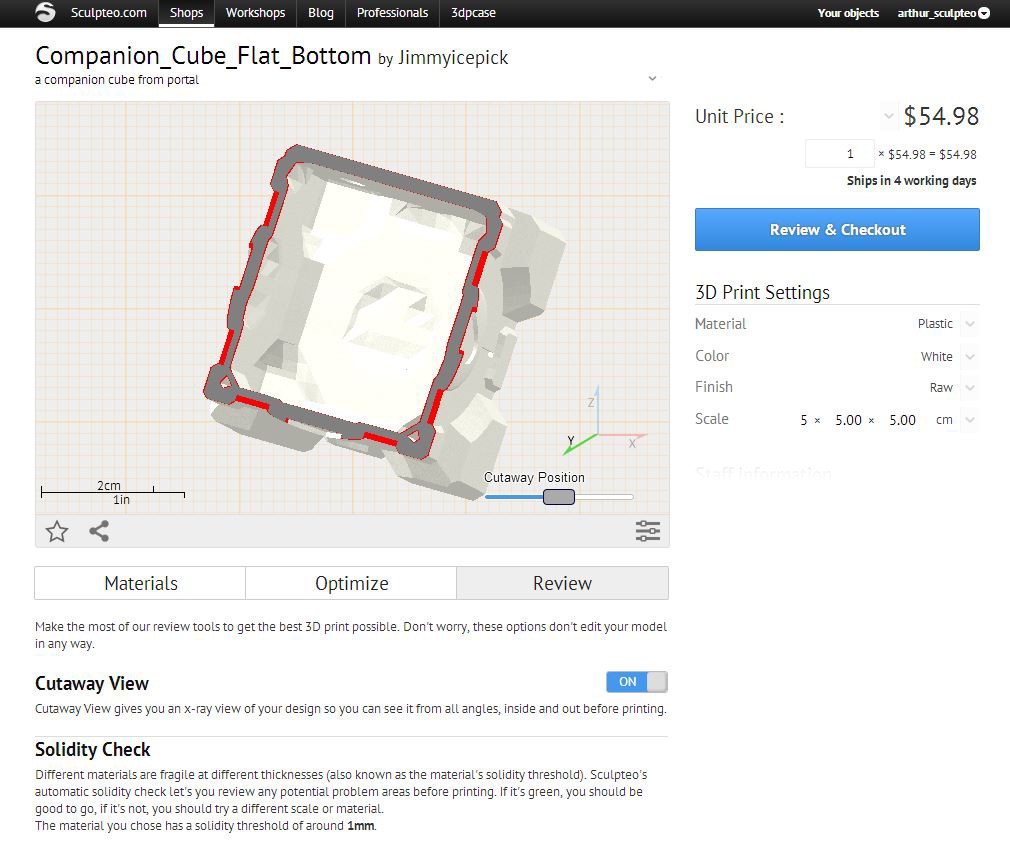Viewport: 1010px width, 866px height.
Task: Change the scale unit dropdown from cm
Action: click(x=969, y=420)
